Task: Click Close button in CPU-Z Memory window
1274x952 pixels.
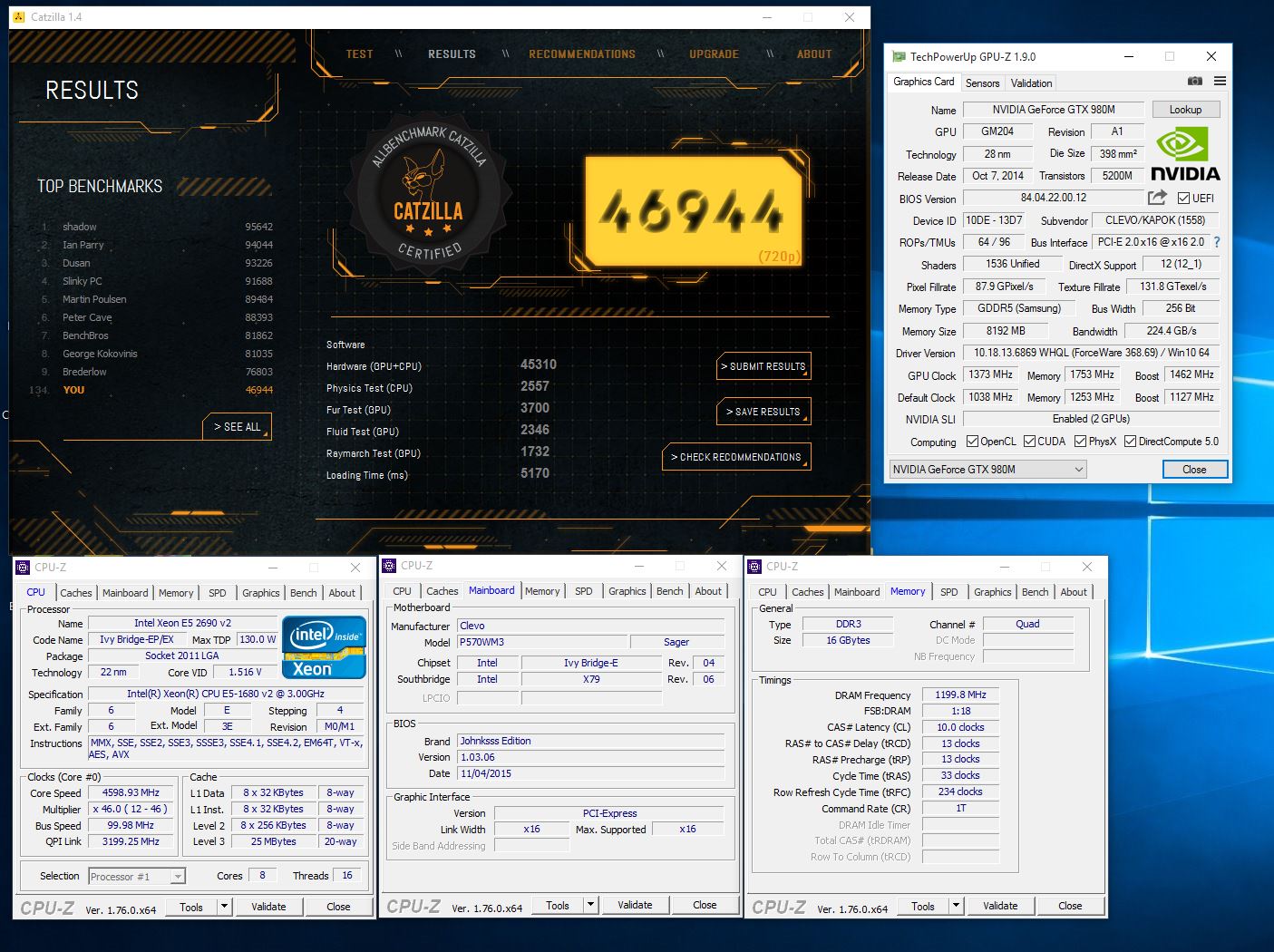Action: pos(1070,906)
